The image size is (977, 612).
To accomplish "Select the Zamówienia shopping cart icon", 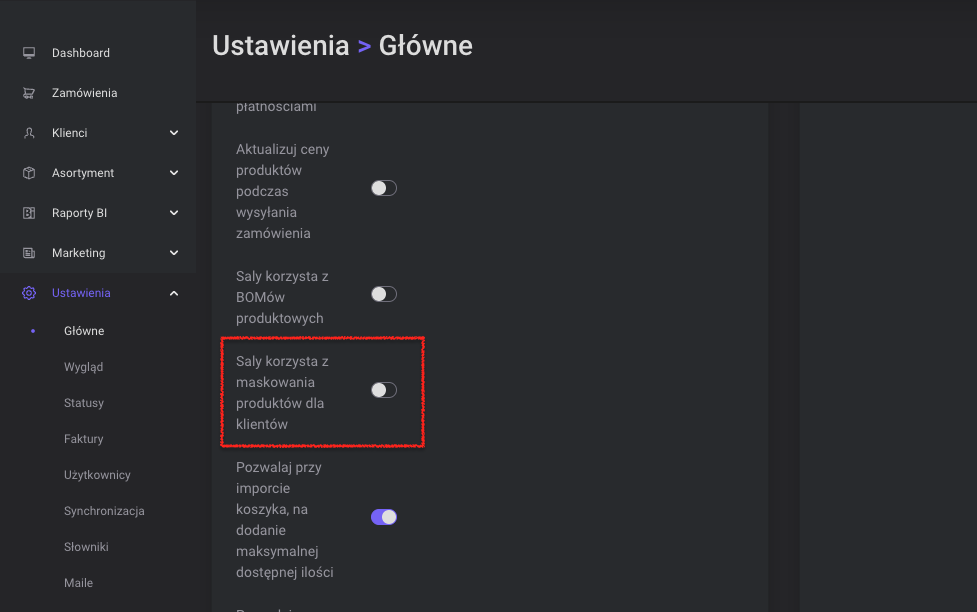I will click(x=29, y=92).
